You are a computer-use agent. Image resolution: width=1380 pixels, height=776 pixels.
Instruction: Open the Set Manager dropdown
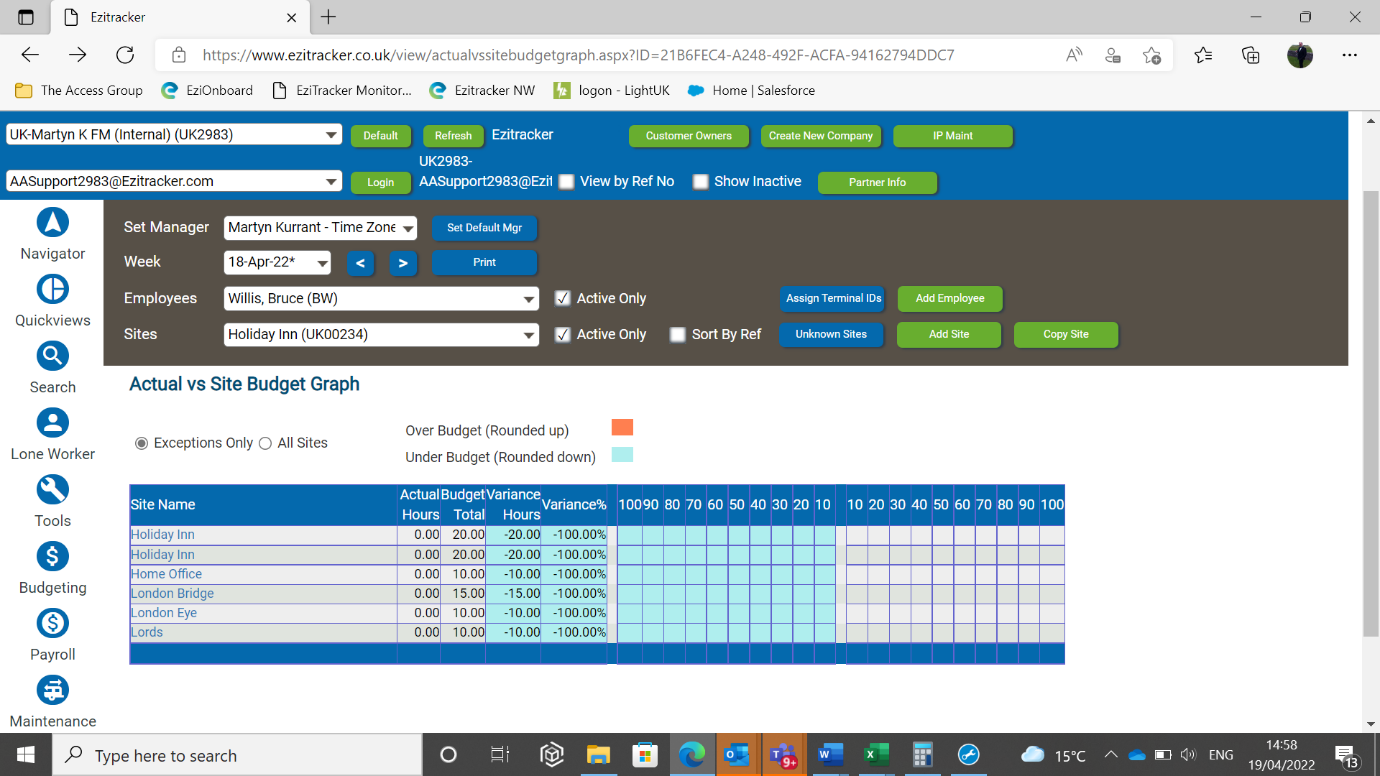(x=407, y=228)
